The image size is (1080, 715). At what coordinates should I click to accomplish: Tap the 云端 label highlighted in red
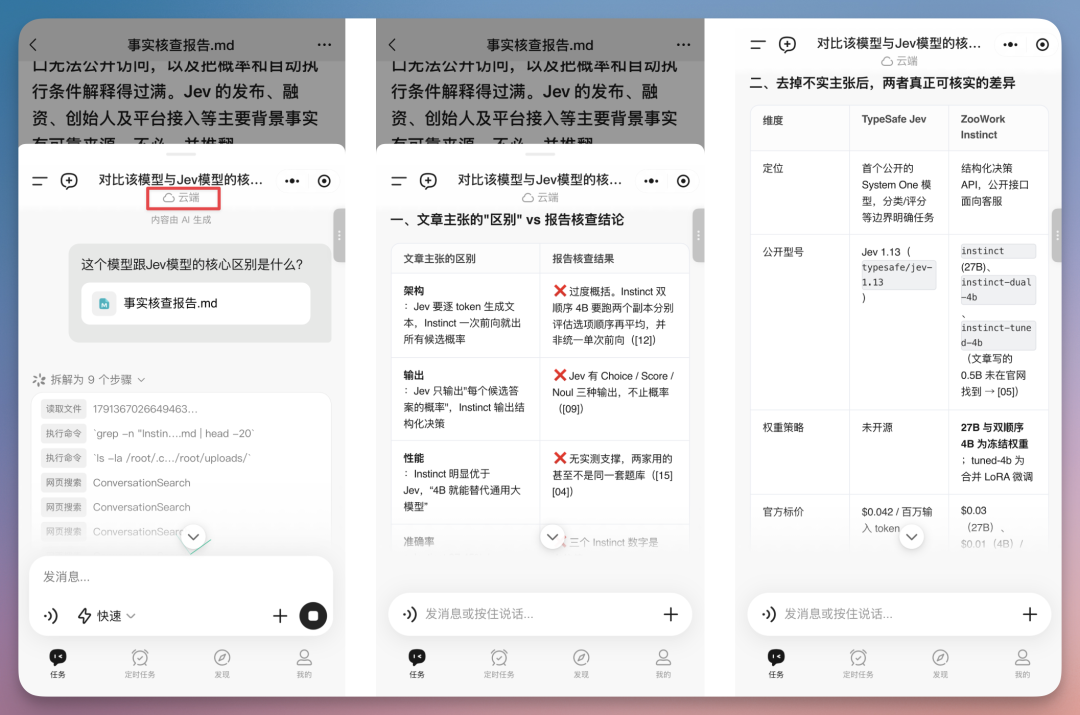click(183, 198)
